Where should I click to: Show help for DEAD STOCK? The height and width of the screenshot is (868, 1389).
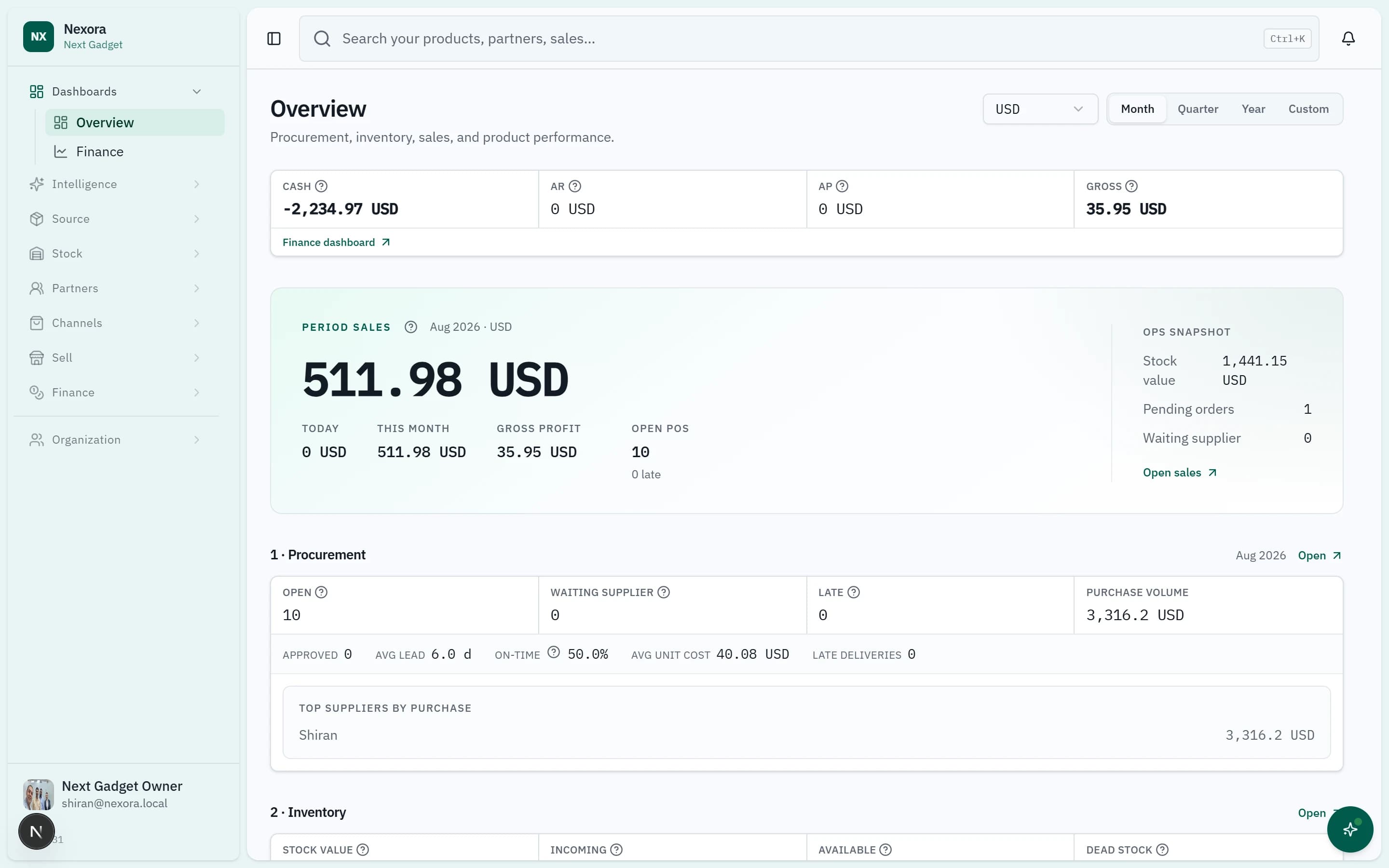1162,849
